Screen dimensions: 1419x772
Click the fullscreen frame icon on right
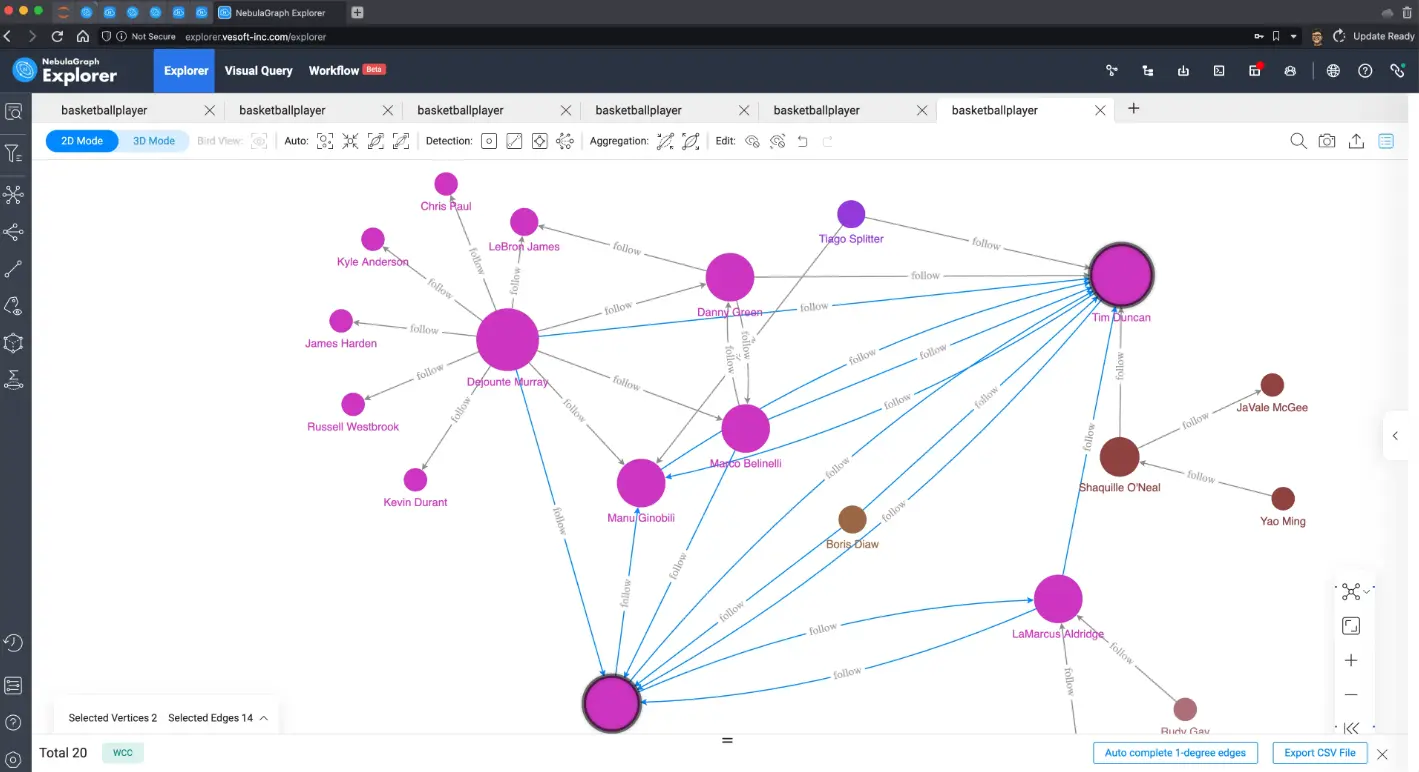pos(1351,626)
